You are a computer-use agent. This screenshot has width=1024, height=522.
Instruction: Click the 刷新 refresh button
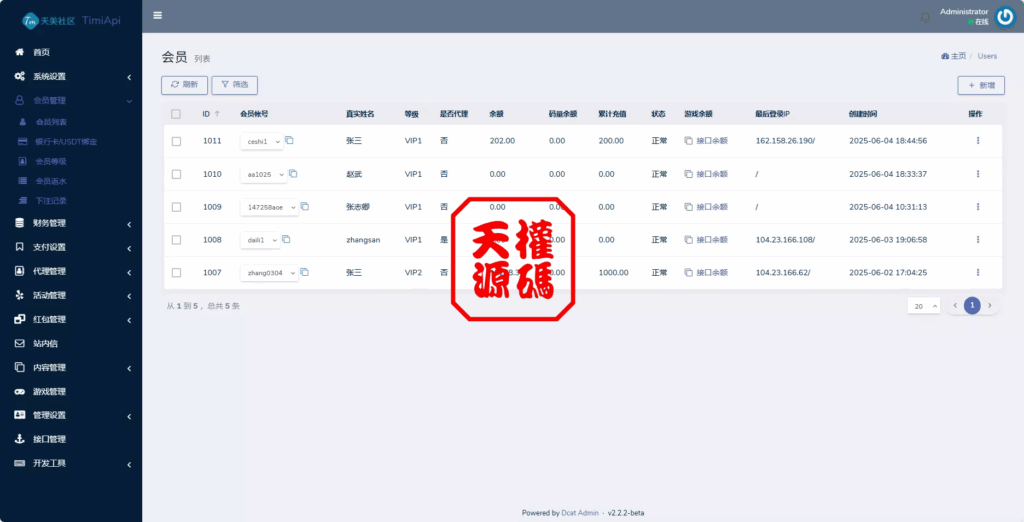[184, 85]
